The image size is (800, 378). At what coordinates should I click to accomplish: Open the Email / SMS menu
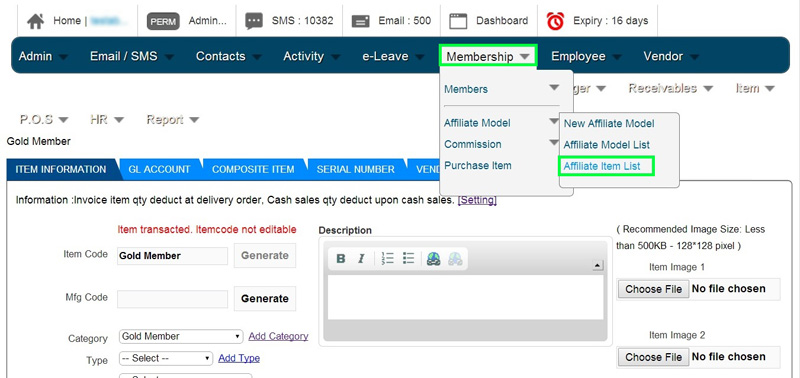coord(132,56)
